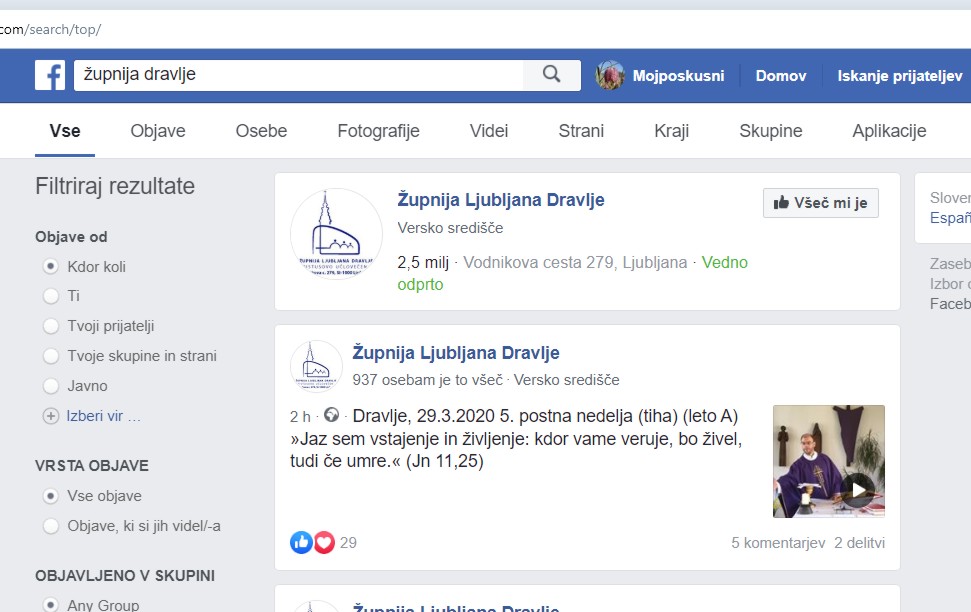Click the plus icon beside Izberi vir
The image size is (971, 612).
coord(51,416)
